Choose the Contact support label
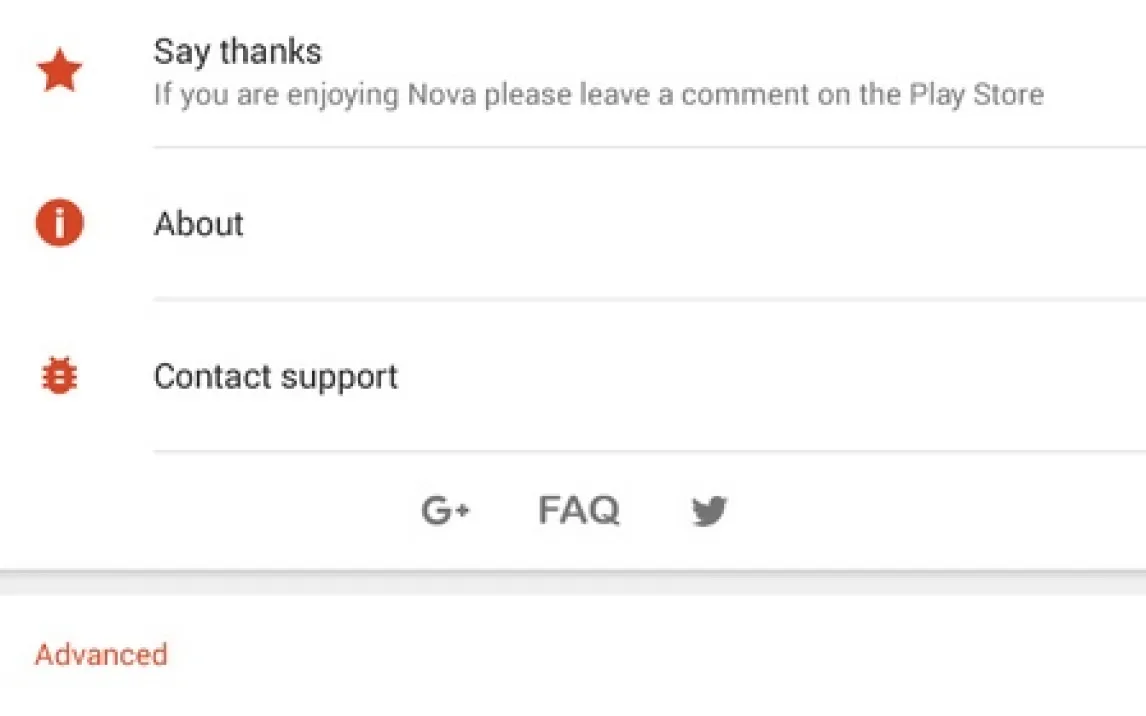This screenshot has height=716, width=1146. click(x=275, y=376)
